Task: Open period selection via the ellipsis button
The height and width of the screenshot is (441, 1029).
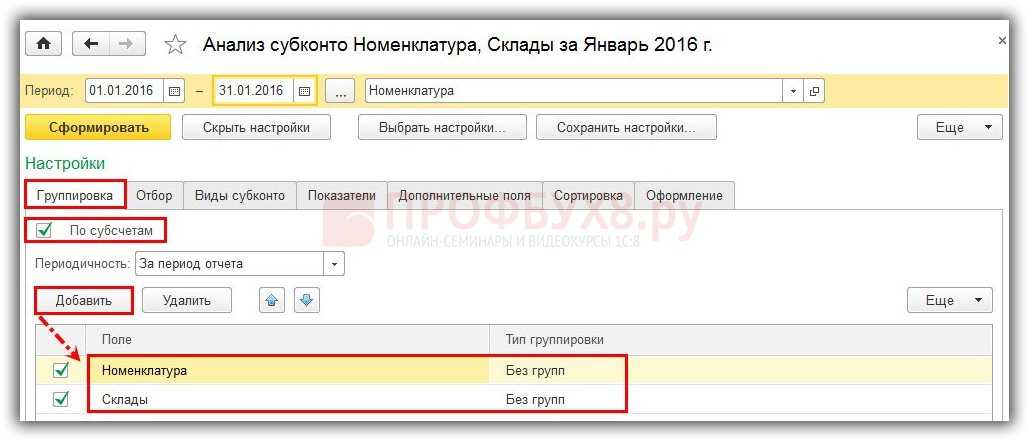Action: [x=340, y=91]
